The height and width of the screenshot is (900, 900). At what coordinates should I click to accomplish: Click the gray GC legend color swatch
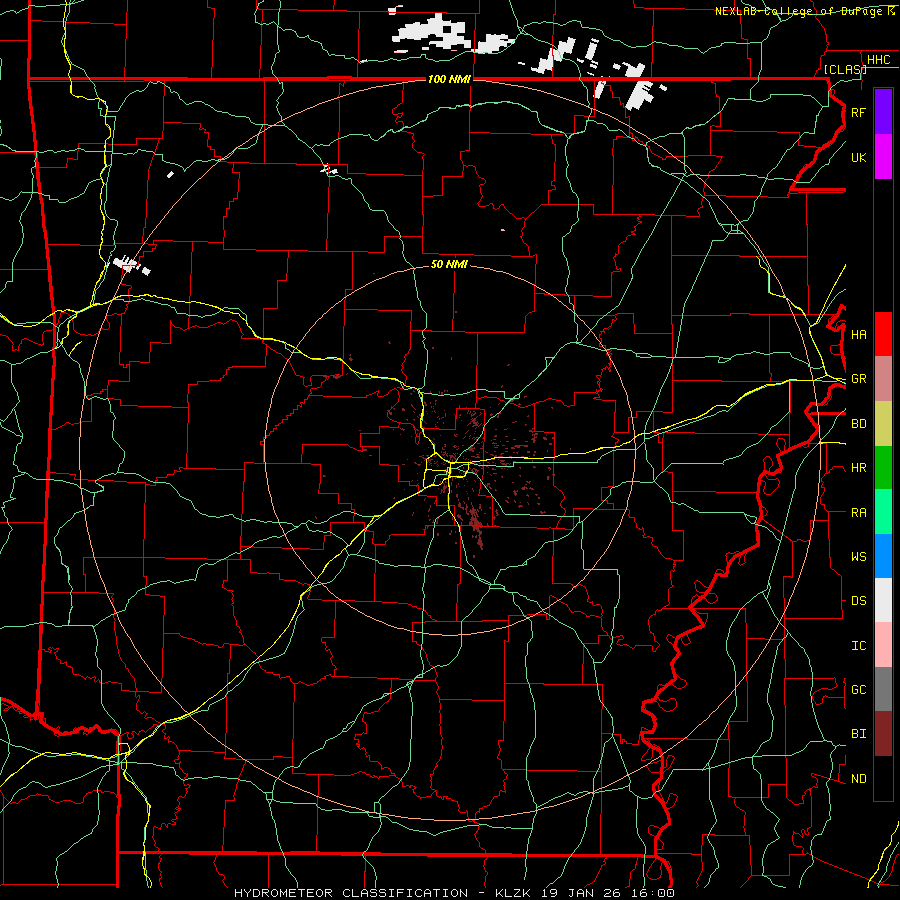point(883,689)
